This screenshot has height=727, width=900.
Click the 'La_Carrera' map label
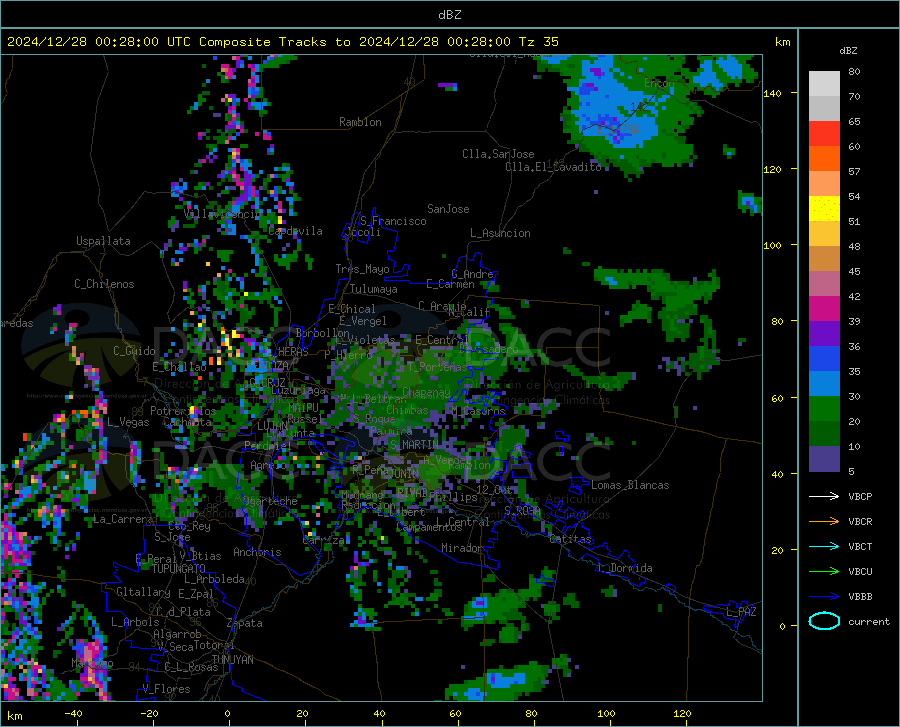(x=123, y=519)
